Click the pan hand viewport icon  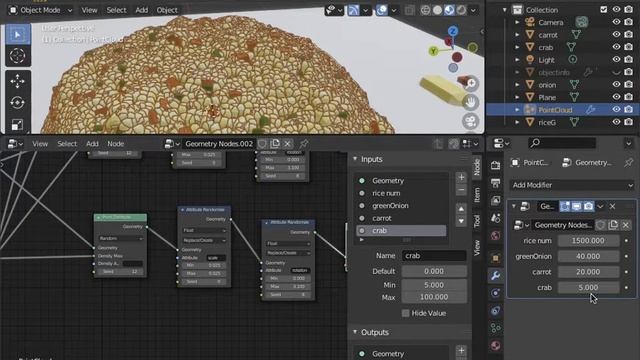(x=471, y=102)
